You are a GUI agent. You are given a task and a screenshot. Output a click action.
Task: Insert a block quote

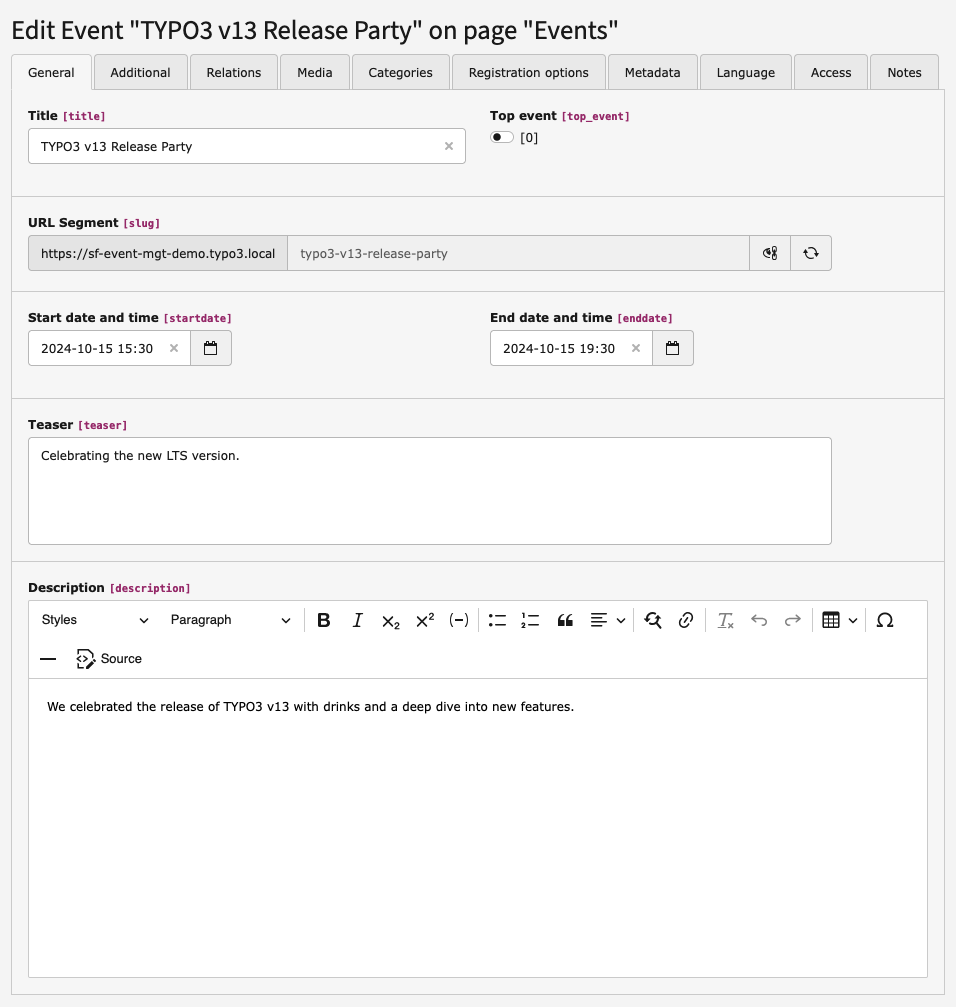(x=565, y=620)
